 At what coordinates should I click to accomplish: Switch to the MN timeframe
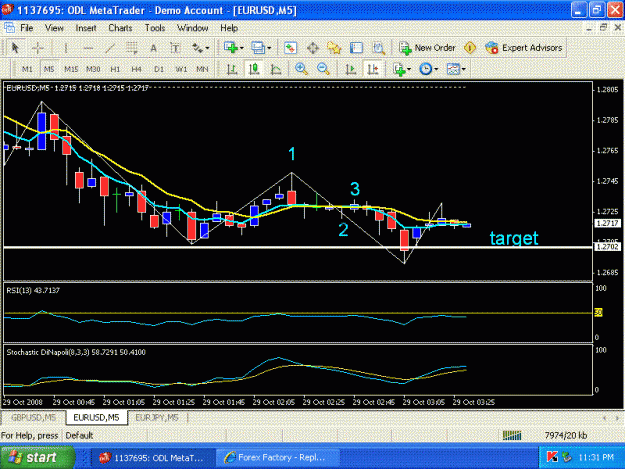(202, 69)
